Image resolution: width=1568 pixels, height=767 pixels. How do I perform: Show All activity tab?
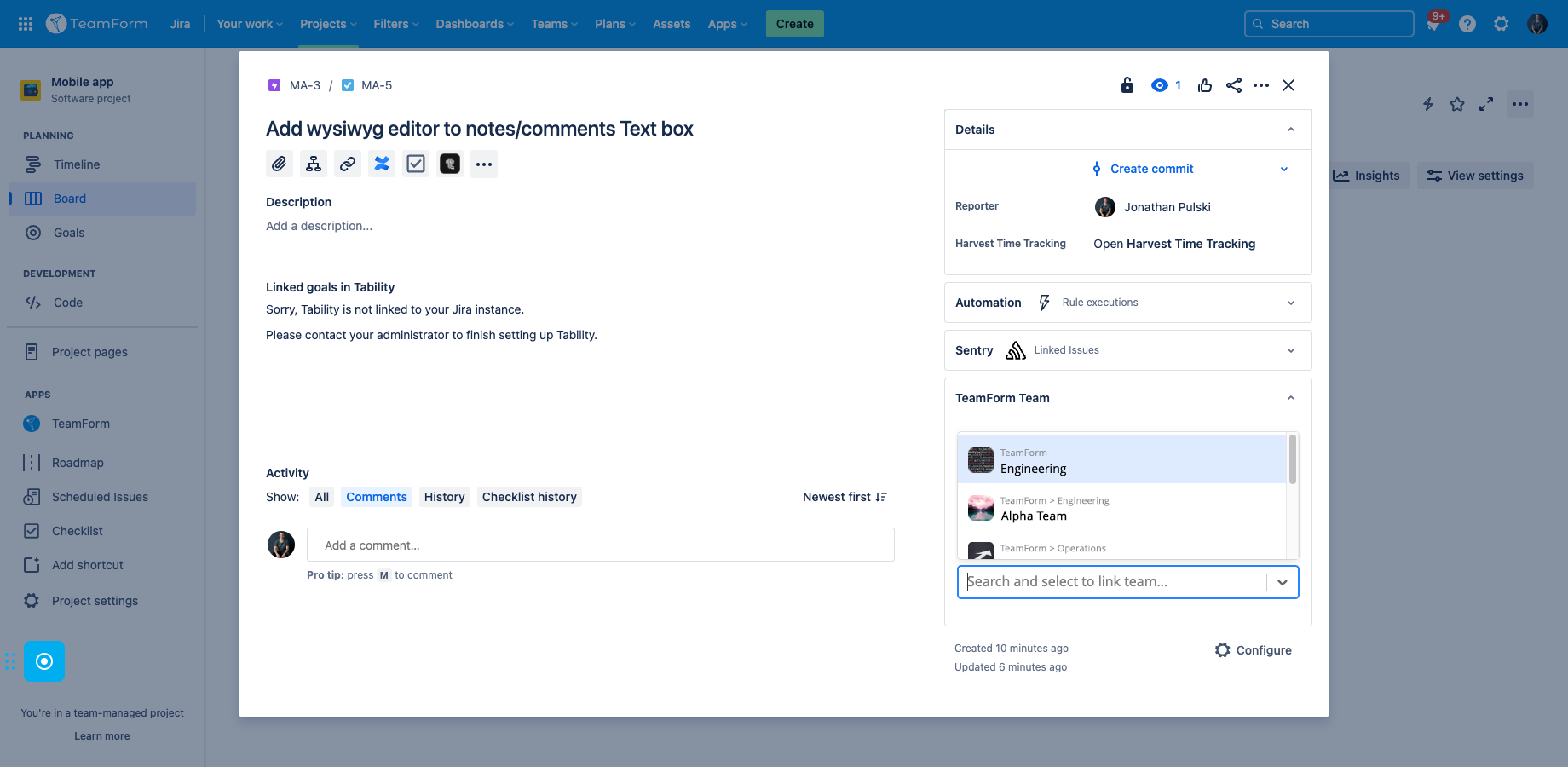(x=322, y=497)
